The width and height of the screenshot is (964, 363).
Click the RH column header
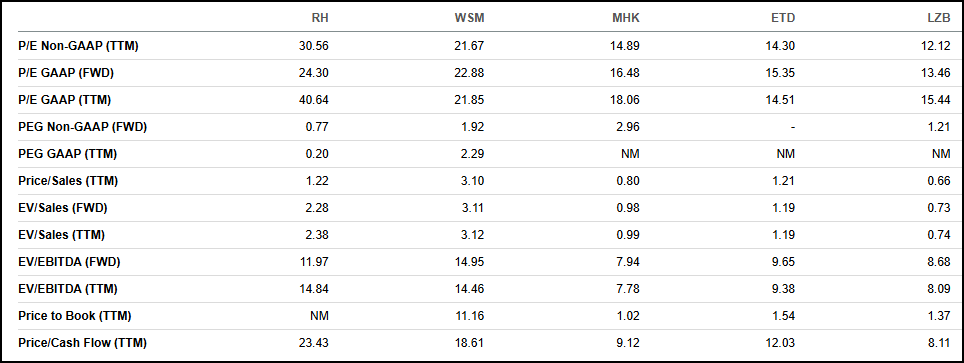tap(320, 18)
